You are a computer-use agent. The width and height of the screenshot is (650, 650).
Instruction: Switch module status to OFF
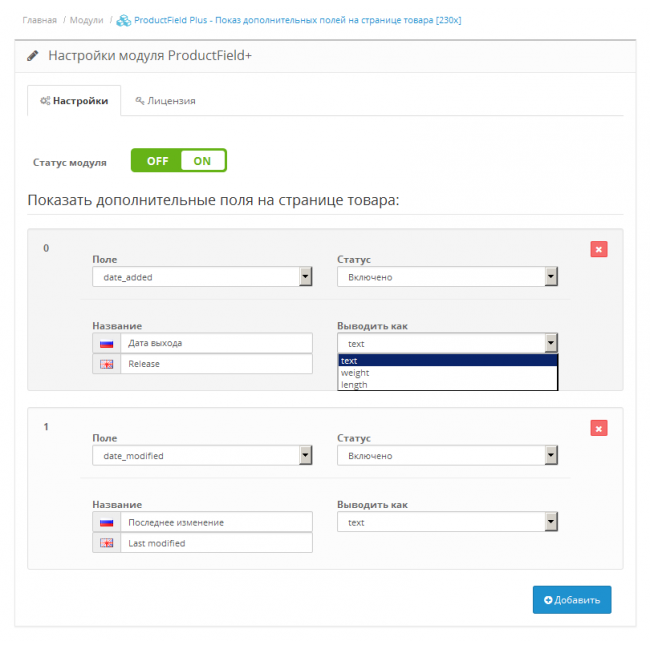point(157,160)
